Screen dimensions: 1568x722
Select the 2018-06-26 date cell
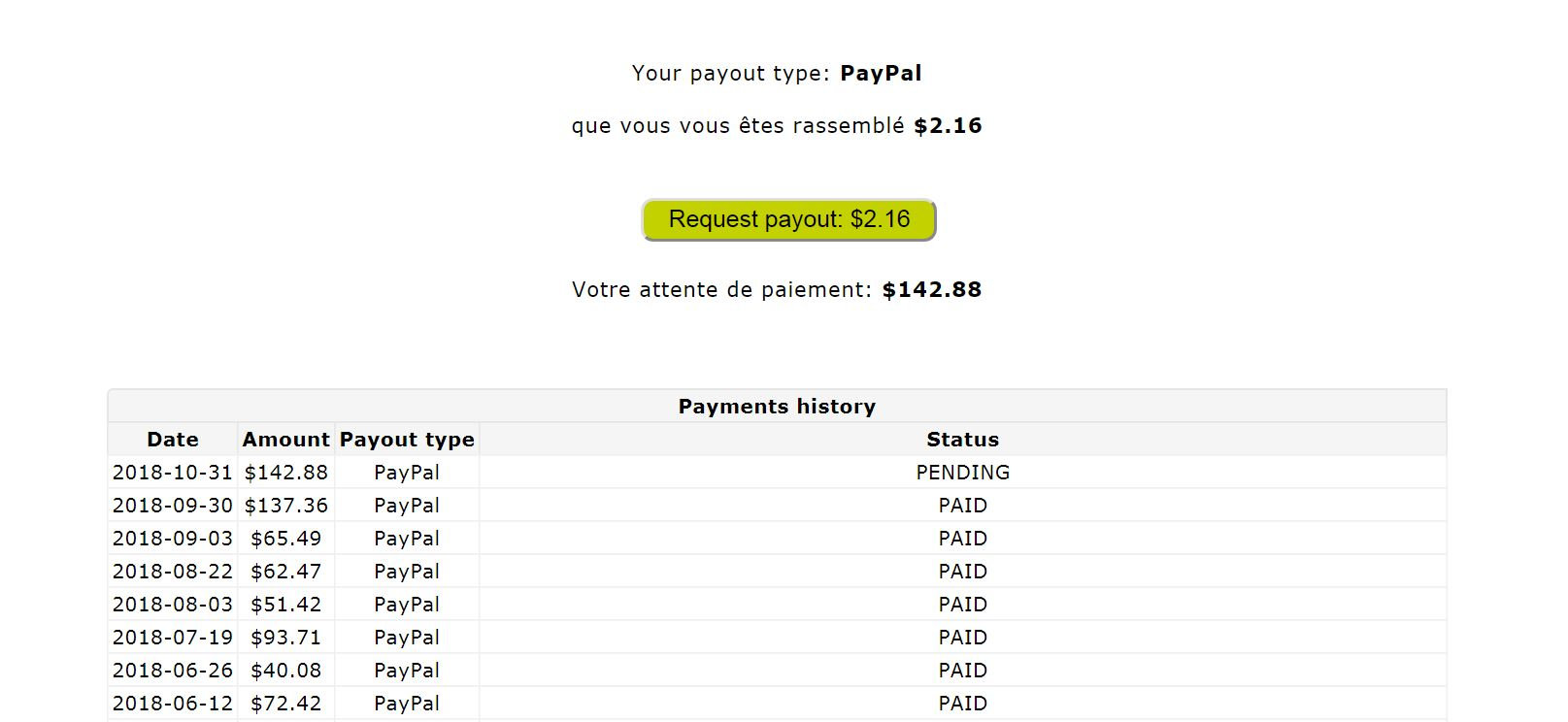coord(173,671)
